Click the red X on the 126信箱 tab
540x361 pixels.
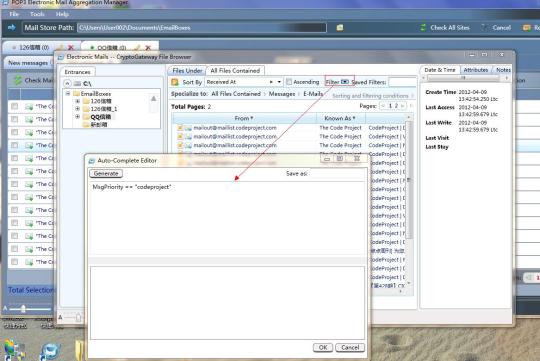click(71, 47)
